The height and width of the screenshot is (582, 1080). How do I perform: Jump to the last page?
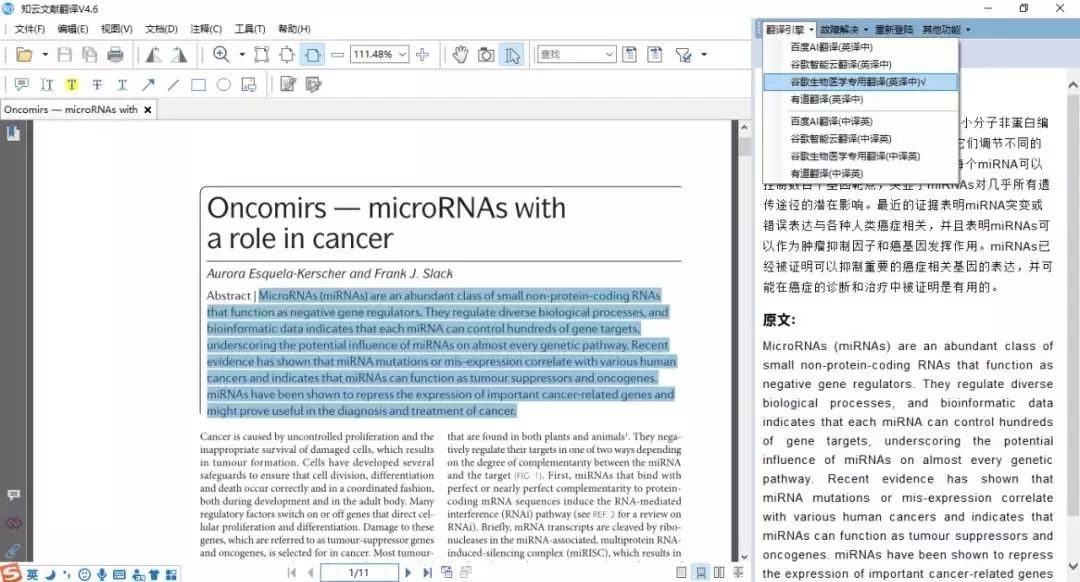(427, 572)
